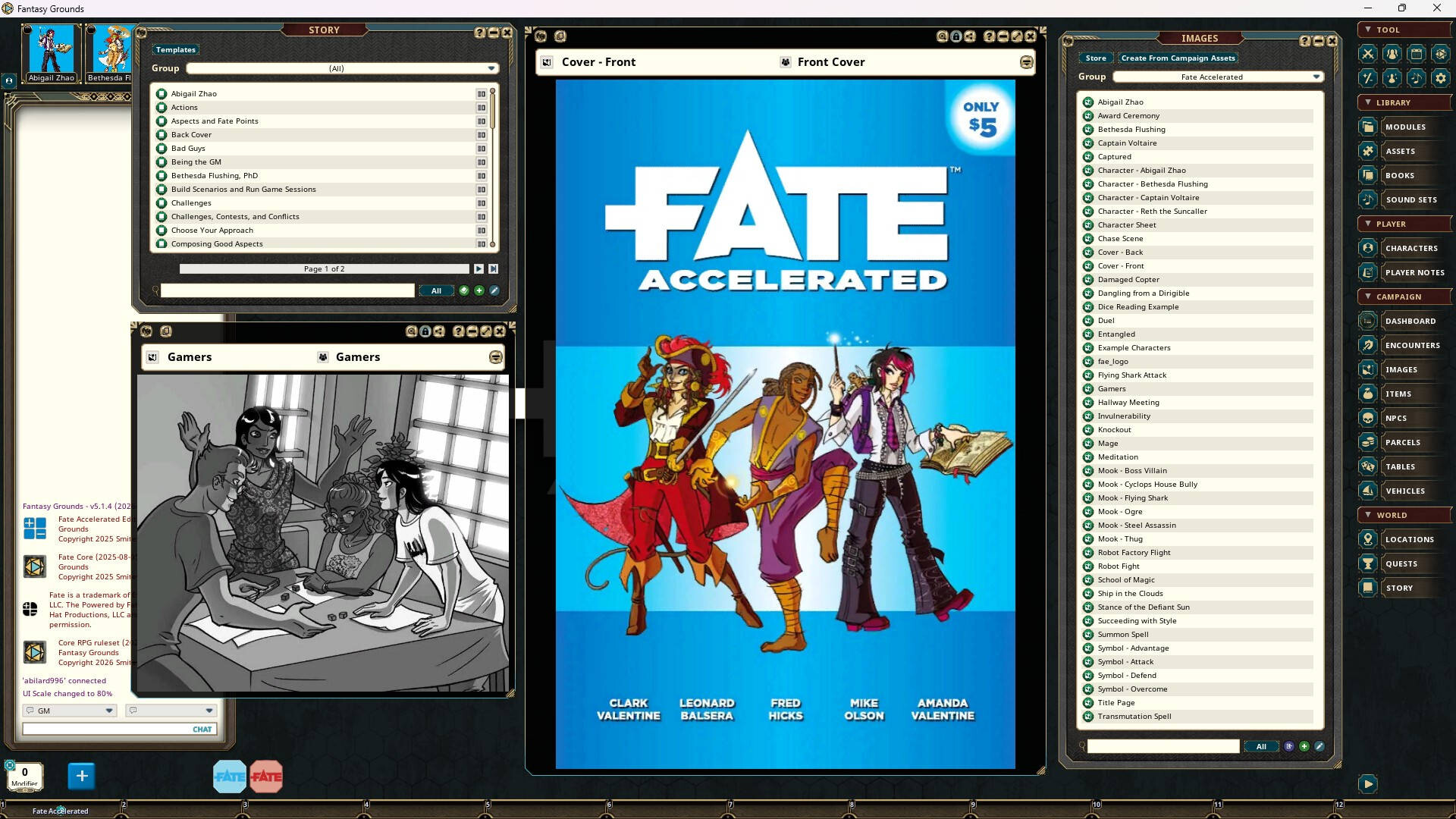Open the Tables sidebar icon
Viewport: 1456px width, 819px height.
coord(1367,466)
